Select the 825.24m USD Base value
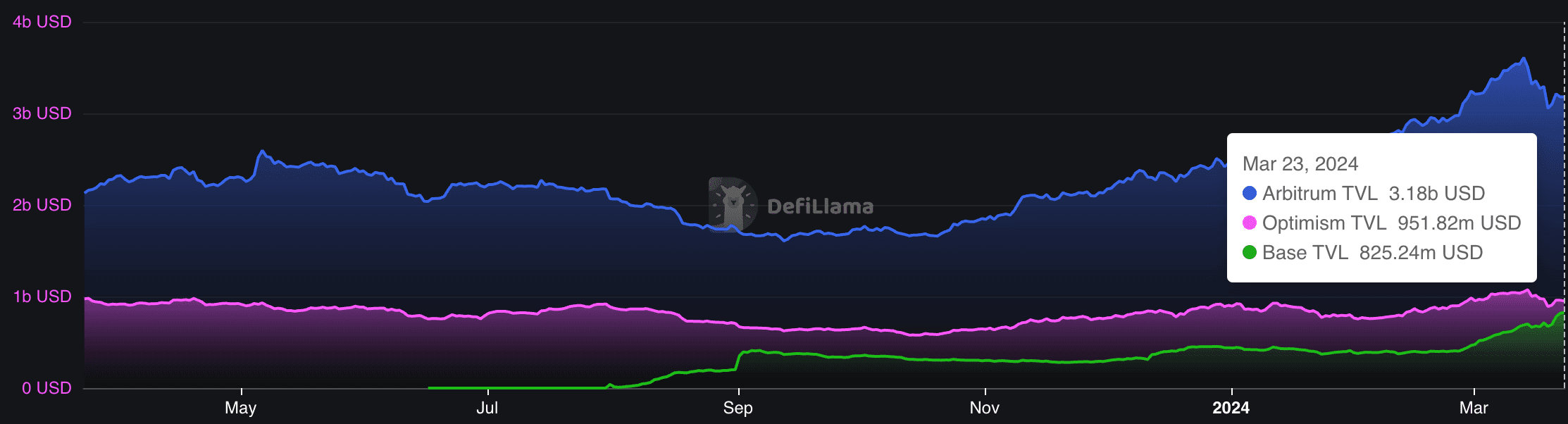 point(1421,252)
